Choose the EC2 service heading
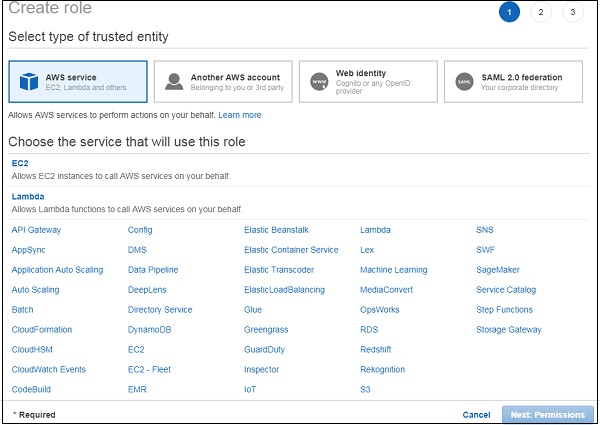600x425 pixels. 21,163
